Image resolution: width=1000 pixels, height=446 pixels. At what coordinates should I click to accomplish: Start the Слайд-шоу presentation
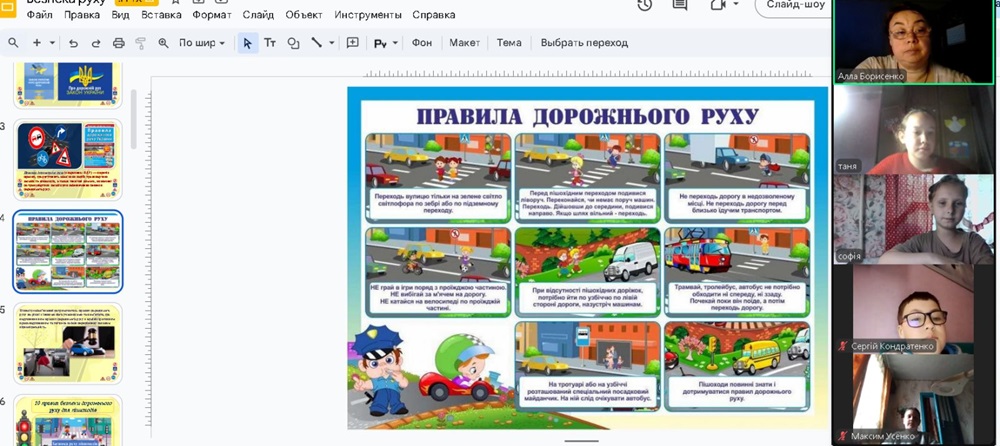click(x=795, y=6)
